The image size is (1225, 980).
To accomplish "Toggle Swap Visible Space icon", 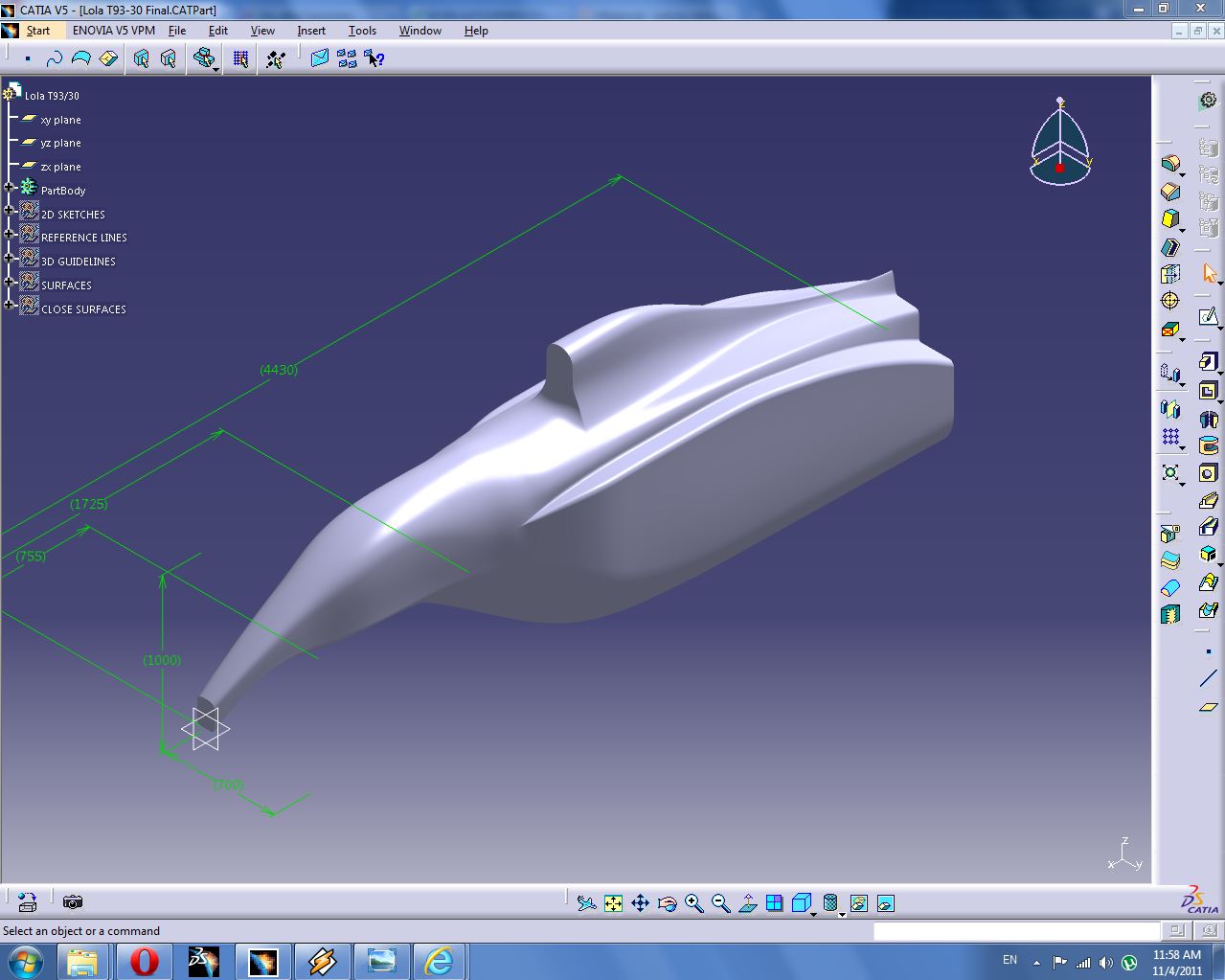I will coord(885,903).
